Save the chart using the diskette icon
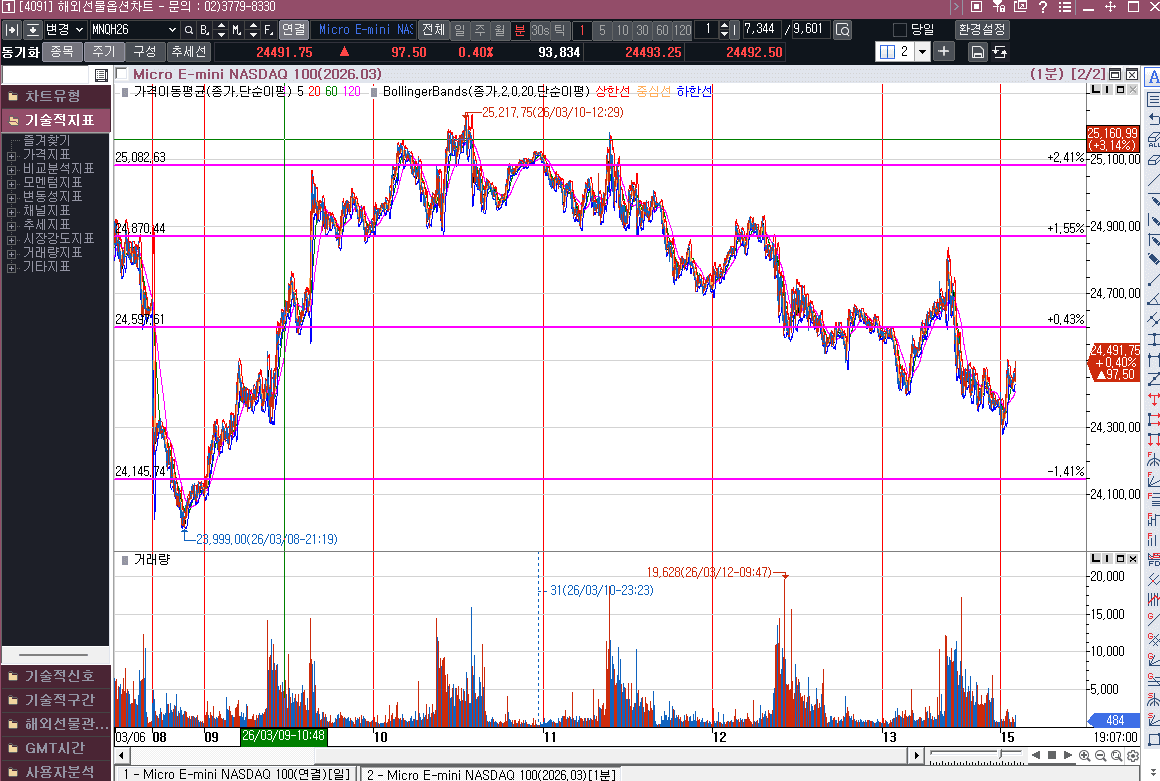Viewport: 1160px width, 781px height. click(x=978, y=52)
